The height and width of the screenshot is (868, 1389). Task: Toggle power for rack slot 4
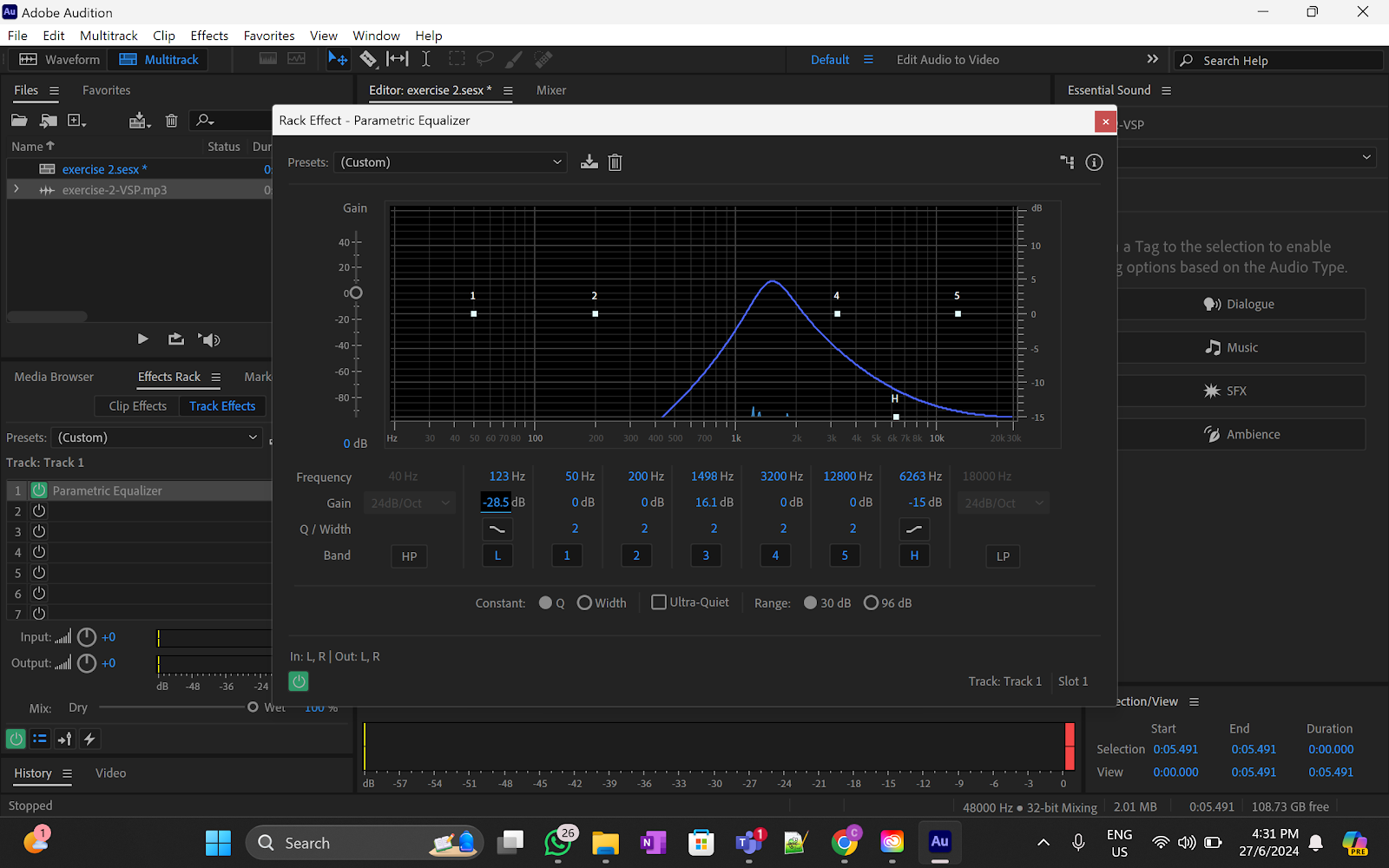pyautogui.click(x=39, y=552)
